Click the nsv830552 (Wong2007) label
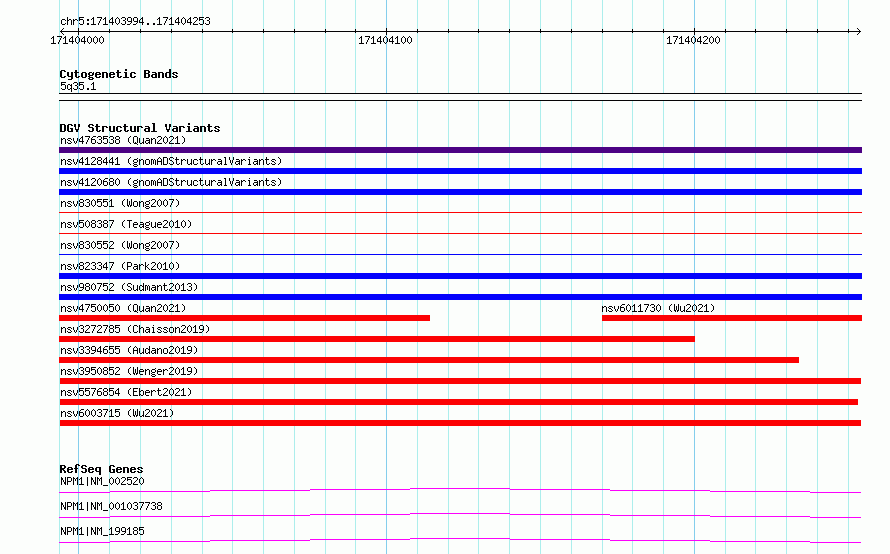The height and width of the screenshot is (554, 890). (x=120, y=245)
